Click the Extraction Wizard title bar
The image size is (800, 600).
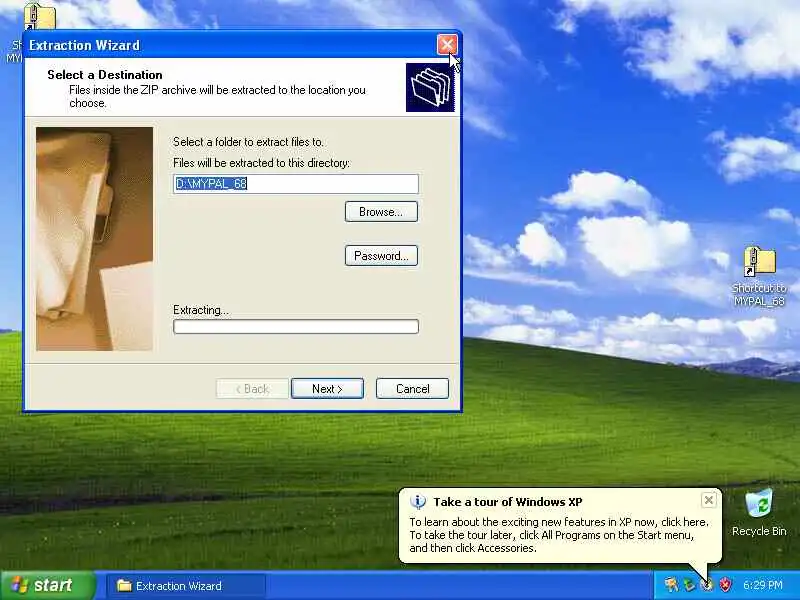[230, 45]
